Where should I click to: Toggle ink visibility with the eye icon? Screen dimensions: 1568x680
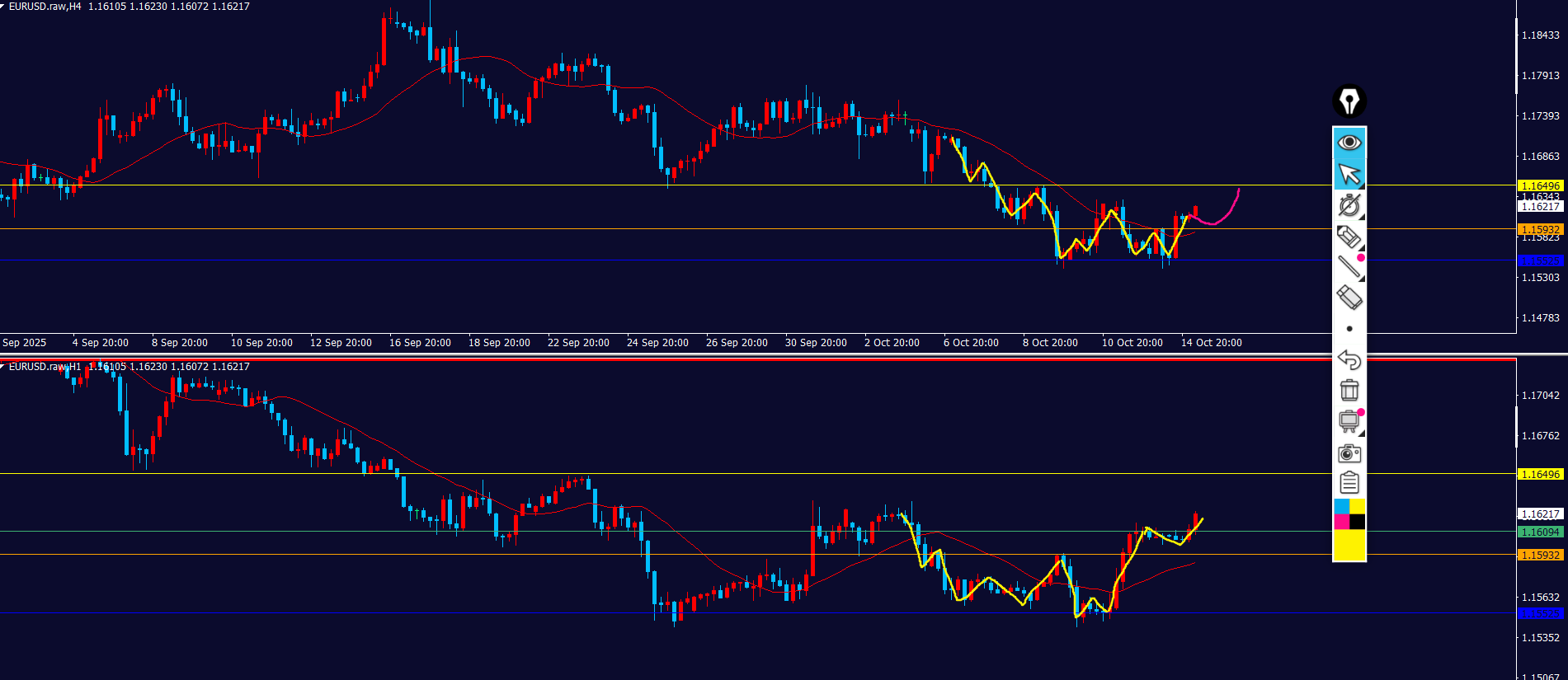[x=1349, y=143]
